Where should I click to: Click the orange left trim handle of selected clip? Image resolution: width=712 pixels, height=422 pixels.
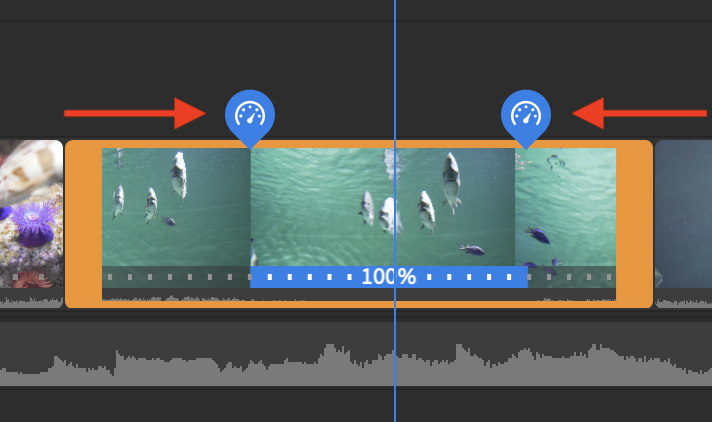click(84, 223)
